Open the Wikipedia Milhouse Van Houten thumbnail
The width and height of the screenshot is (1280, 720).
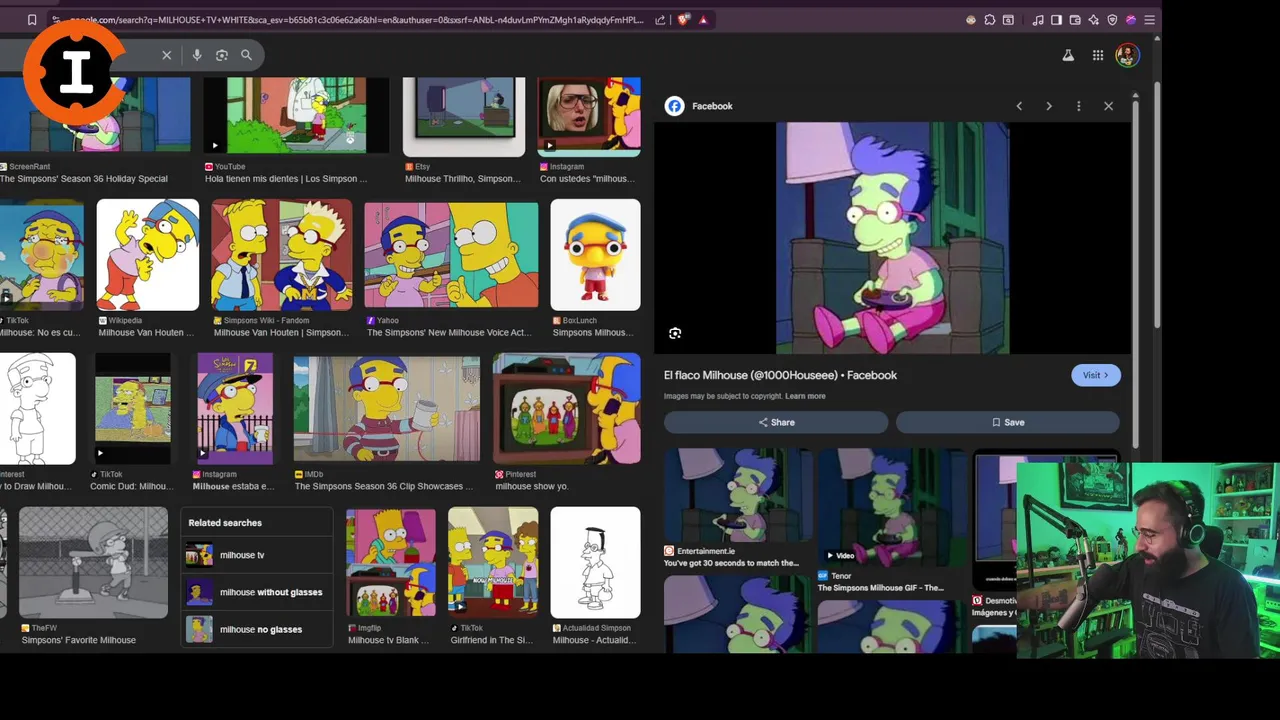[148, 255]
